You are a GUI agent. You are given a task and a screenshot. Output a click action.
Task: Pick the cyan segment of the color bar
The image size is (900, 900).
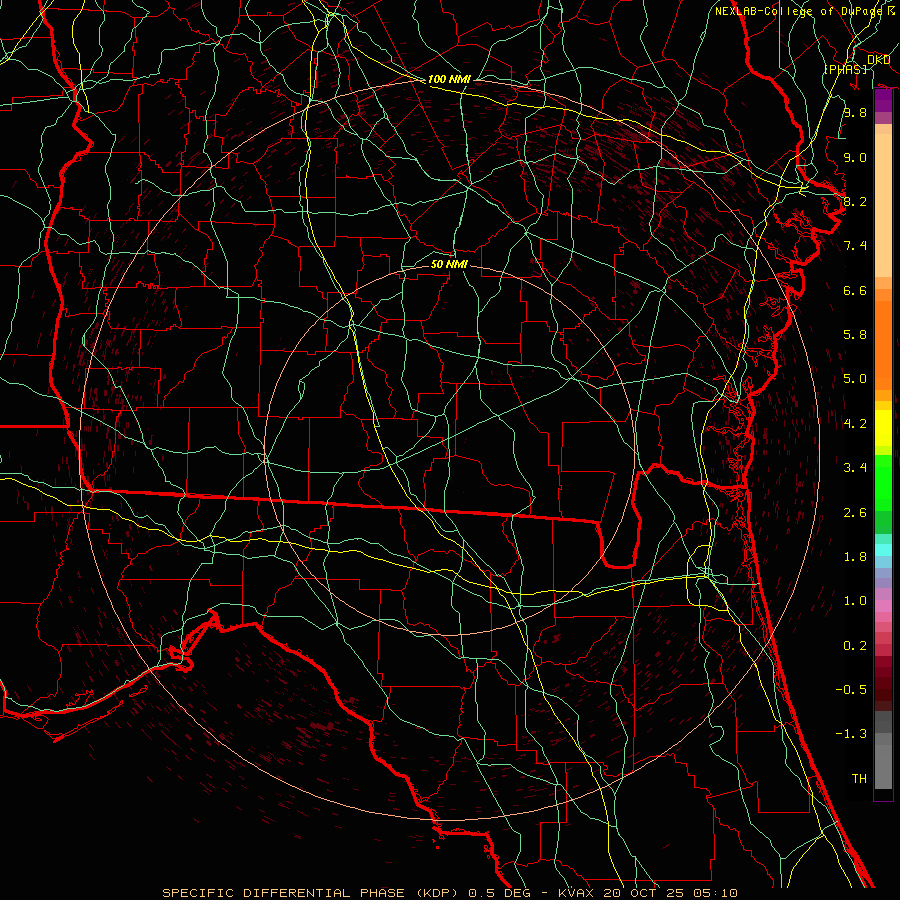[883, 549]
